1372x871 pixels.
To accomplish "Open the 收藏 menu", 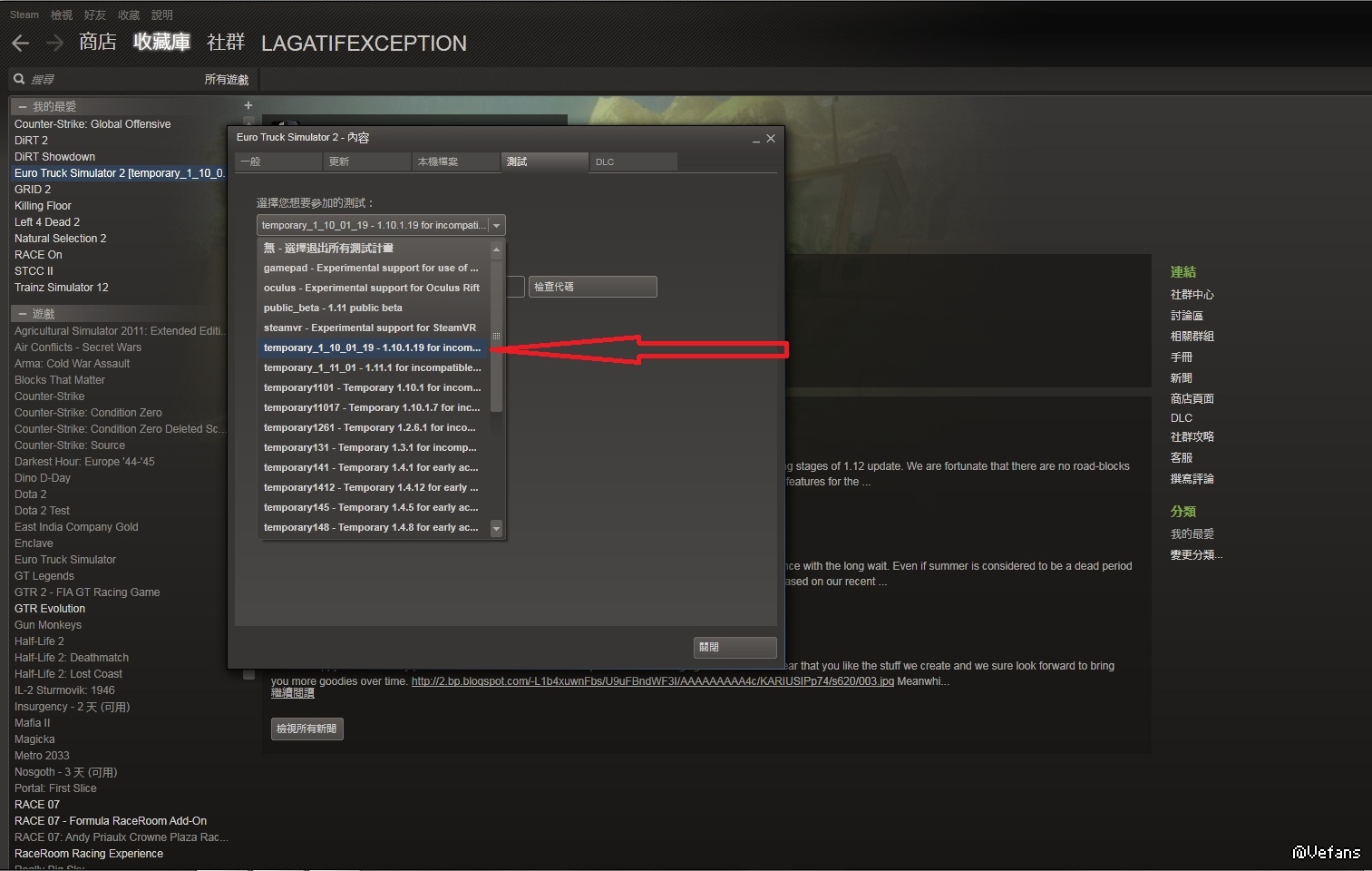I will click(x=129, y=15).
